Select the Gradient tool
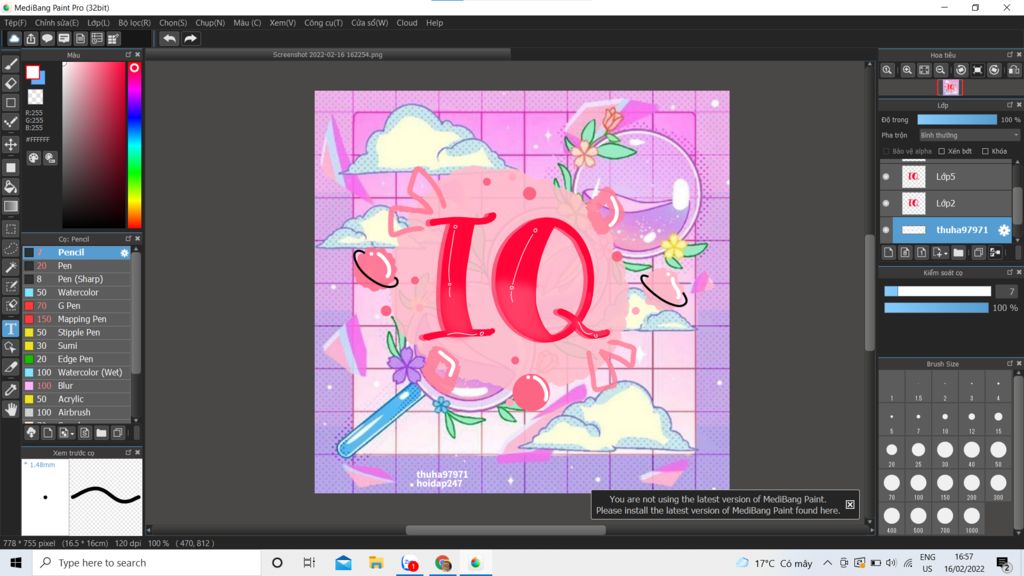This screenshot has width=1024, height=576. 10,206
